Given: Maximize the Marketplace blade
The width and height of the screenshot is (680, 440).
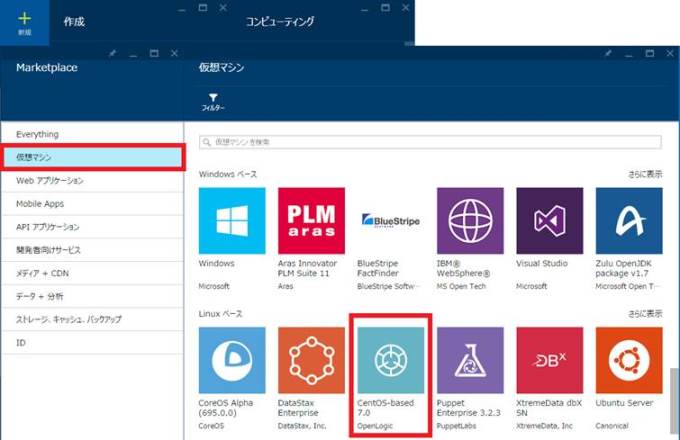Looking at the screenshot, I should click(x=154, y=53).
